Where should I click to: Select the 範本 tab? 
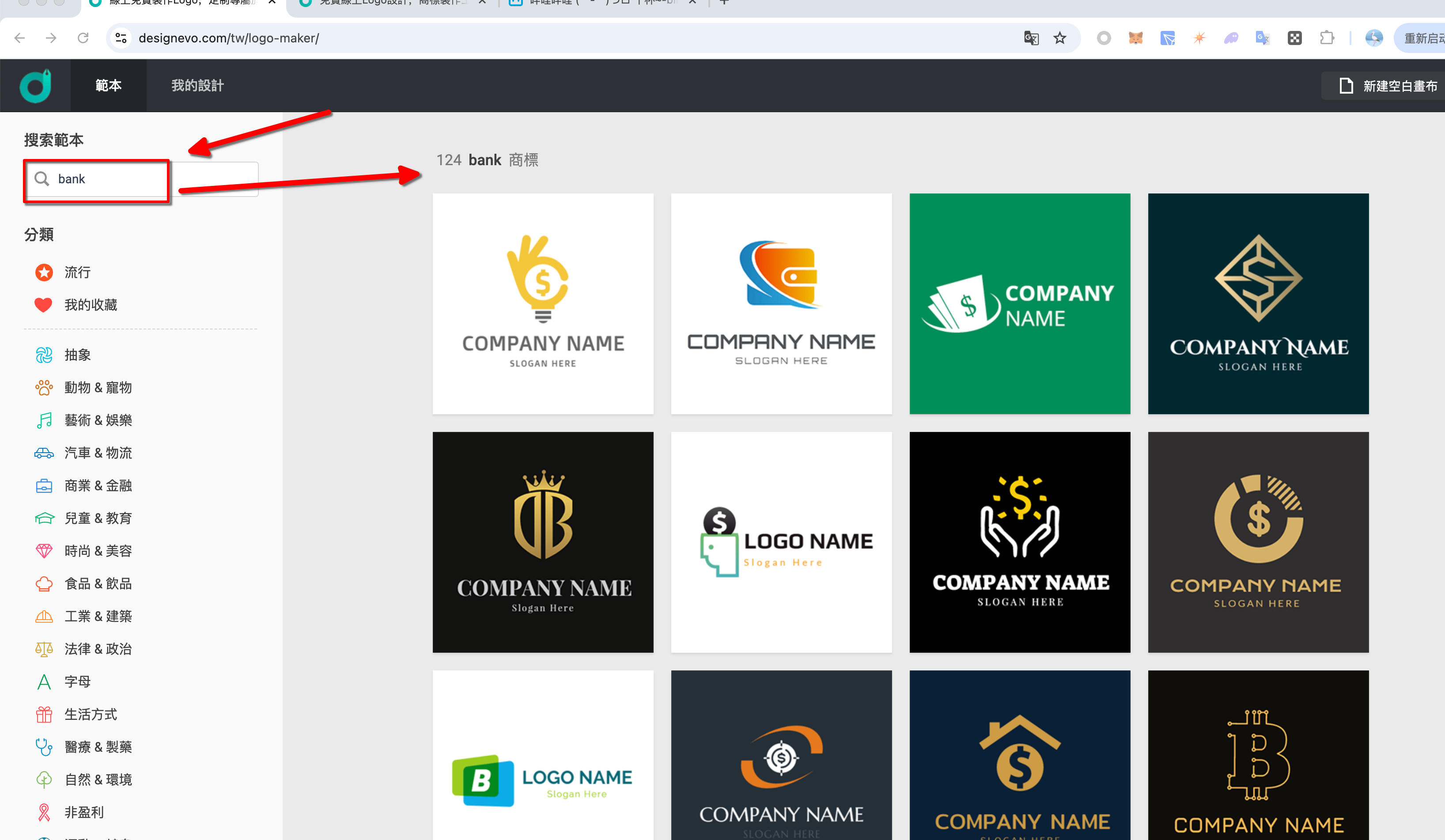point(108,85)
